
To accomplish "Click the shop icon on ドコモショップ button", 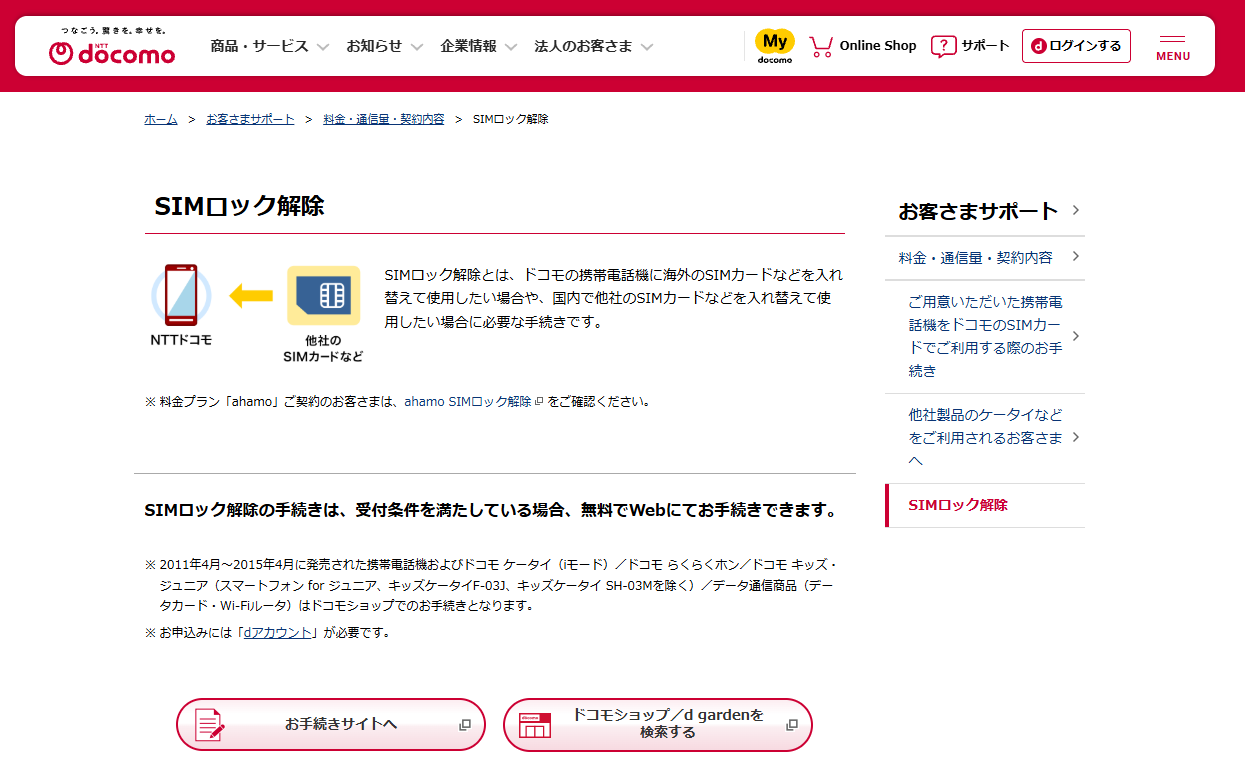I will coord(535,725).
